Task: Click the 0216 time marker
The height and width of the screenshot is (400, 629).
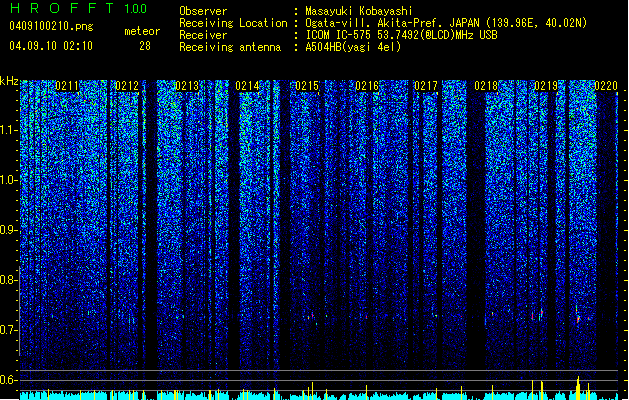Action: [367, 86]
